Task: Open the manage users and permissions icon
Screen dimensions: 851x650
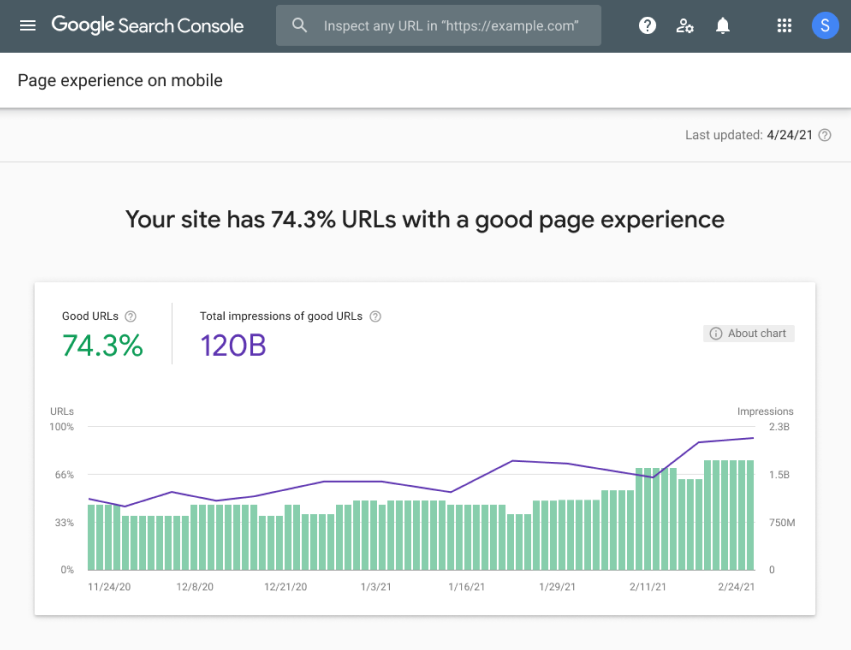Action: click(685, 25)
